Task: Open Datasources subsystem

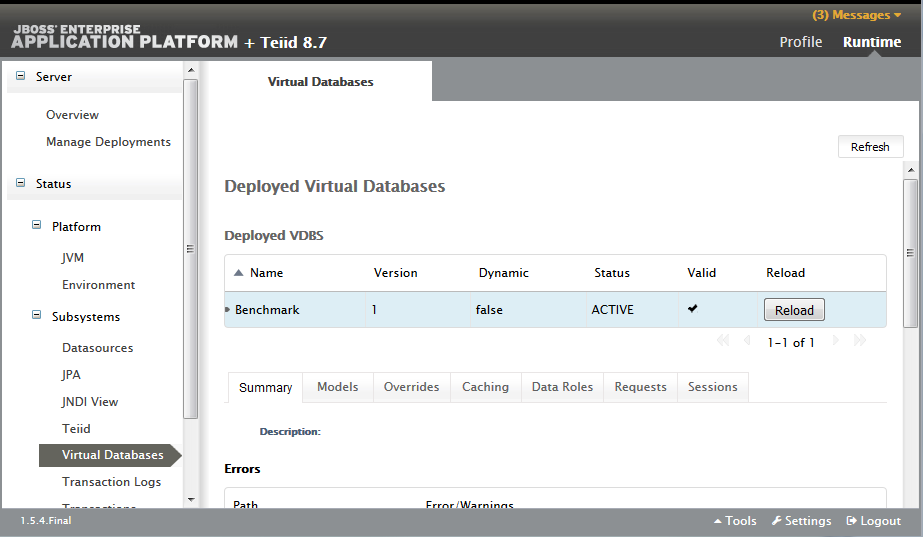Action: (98, 348)
